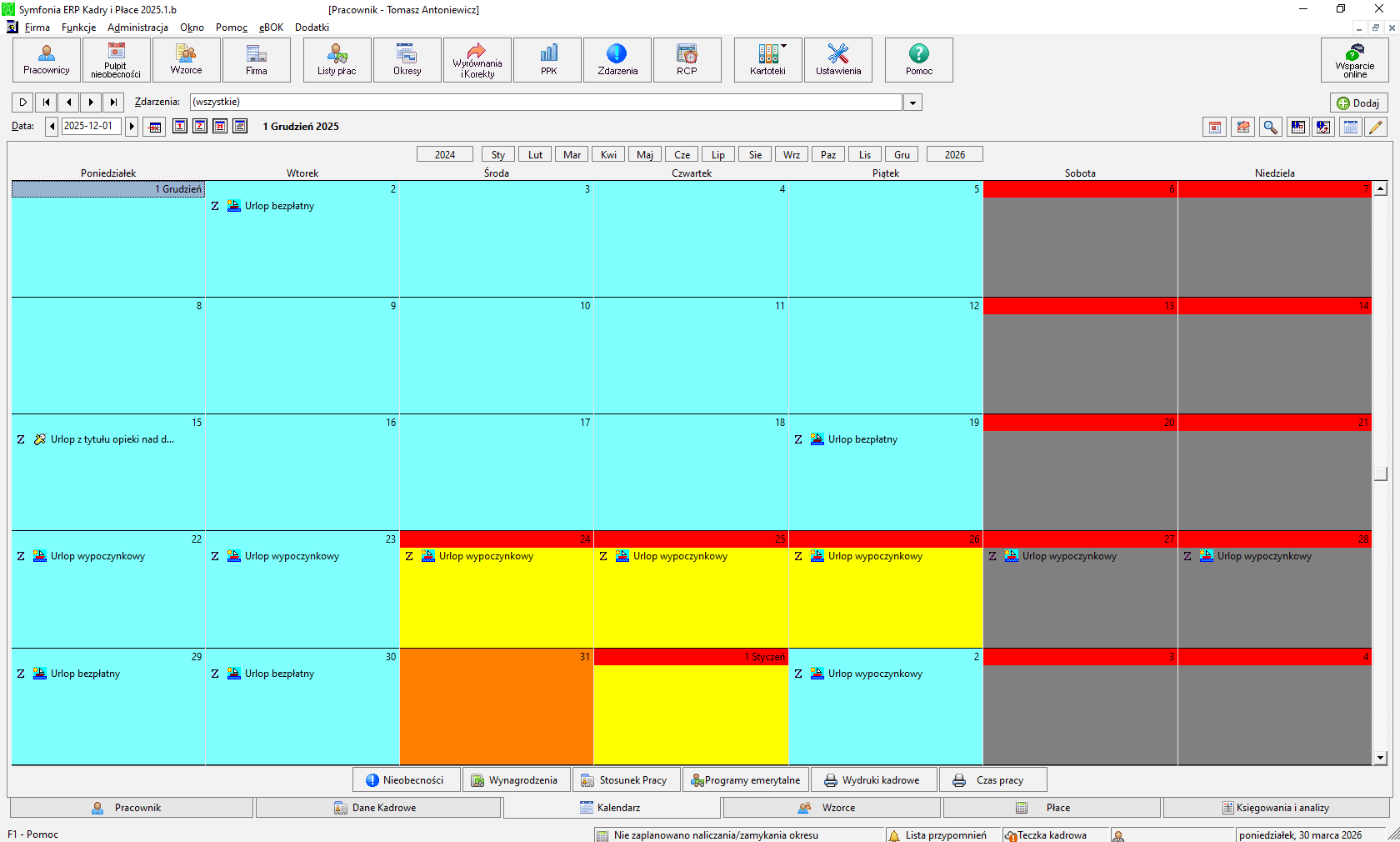Viewport: 1400px width, 842px height.
Task: Click the Listy płac toolbar icon
Action: (x=337, y=60)
